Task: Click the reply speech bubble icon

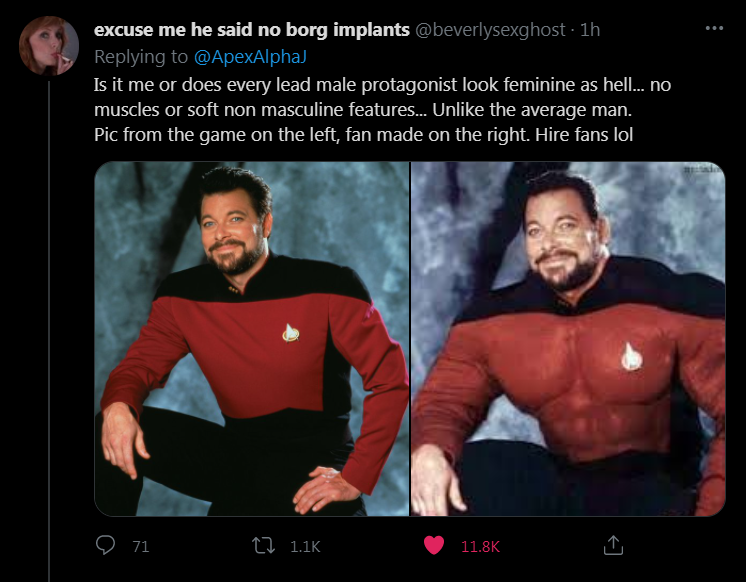Action: click(107, 546)
